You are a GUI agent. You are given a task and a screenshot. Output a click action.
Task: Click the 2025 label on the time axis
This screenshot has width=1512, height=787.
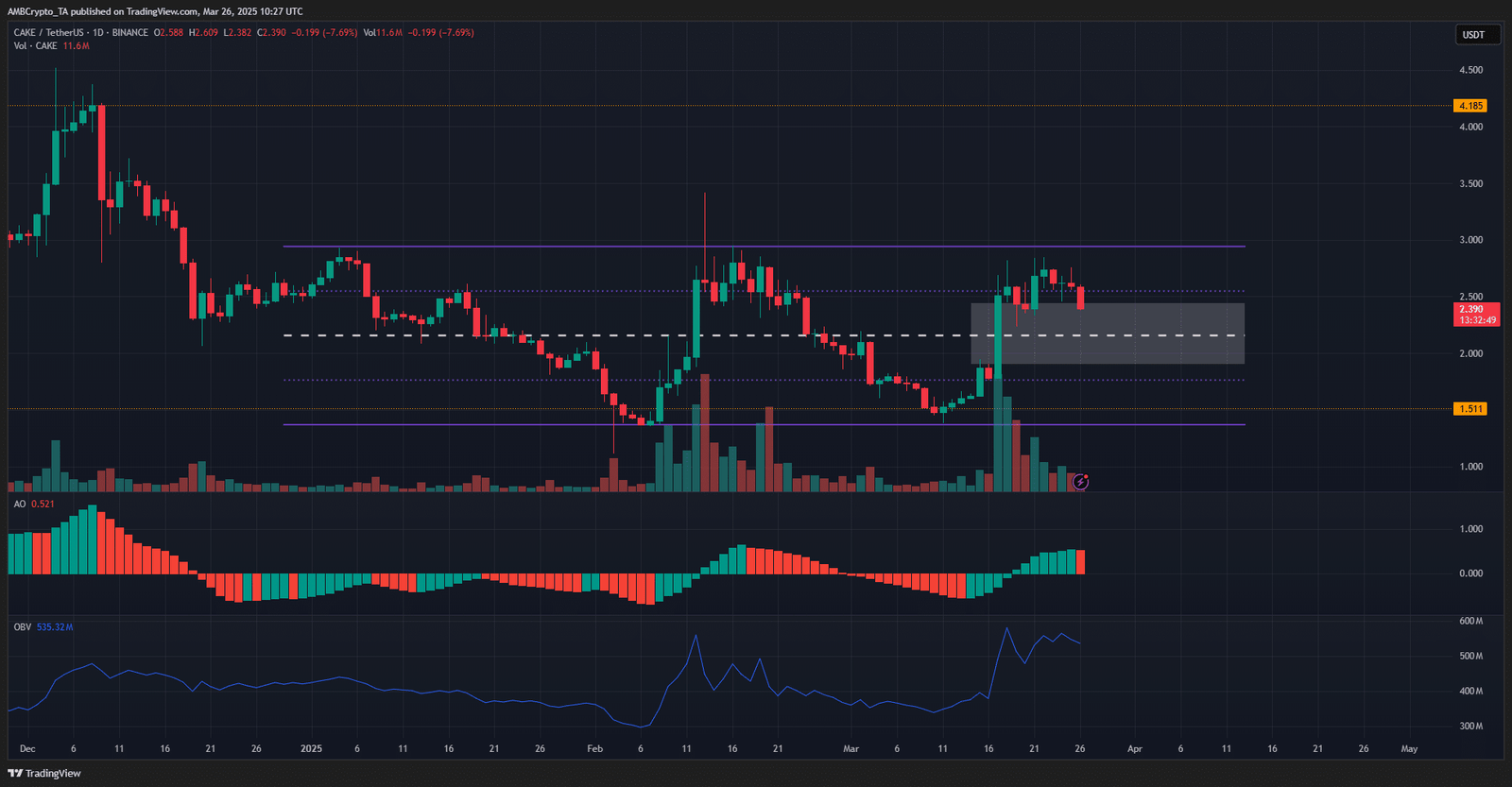point(311,749)
